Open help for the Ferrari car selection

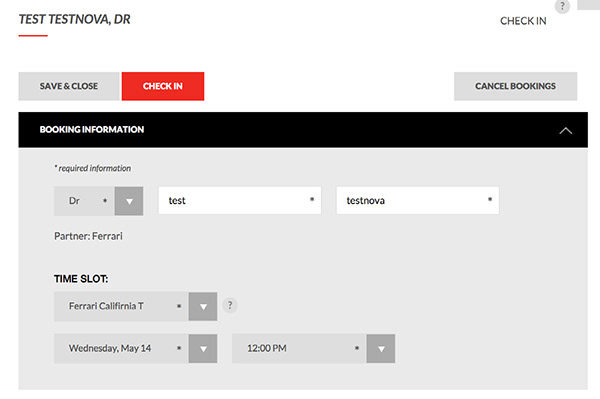pyautogui.click(x=230, y=305)
